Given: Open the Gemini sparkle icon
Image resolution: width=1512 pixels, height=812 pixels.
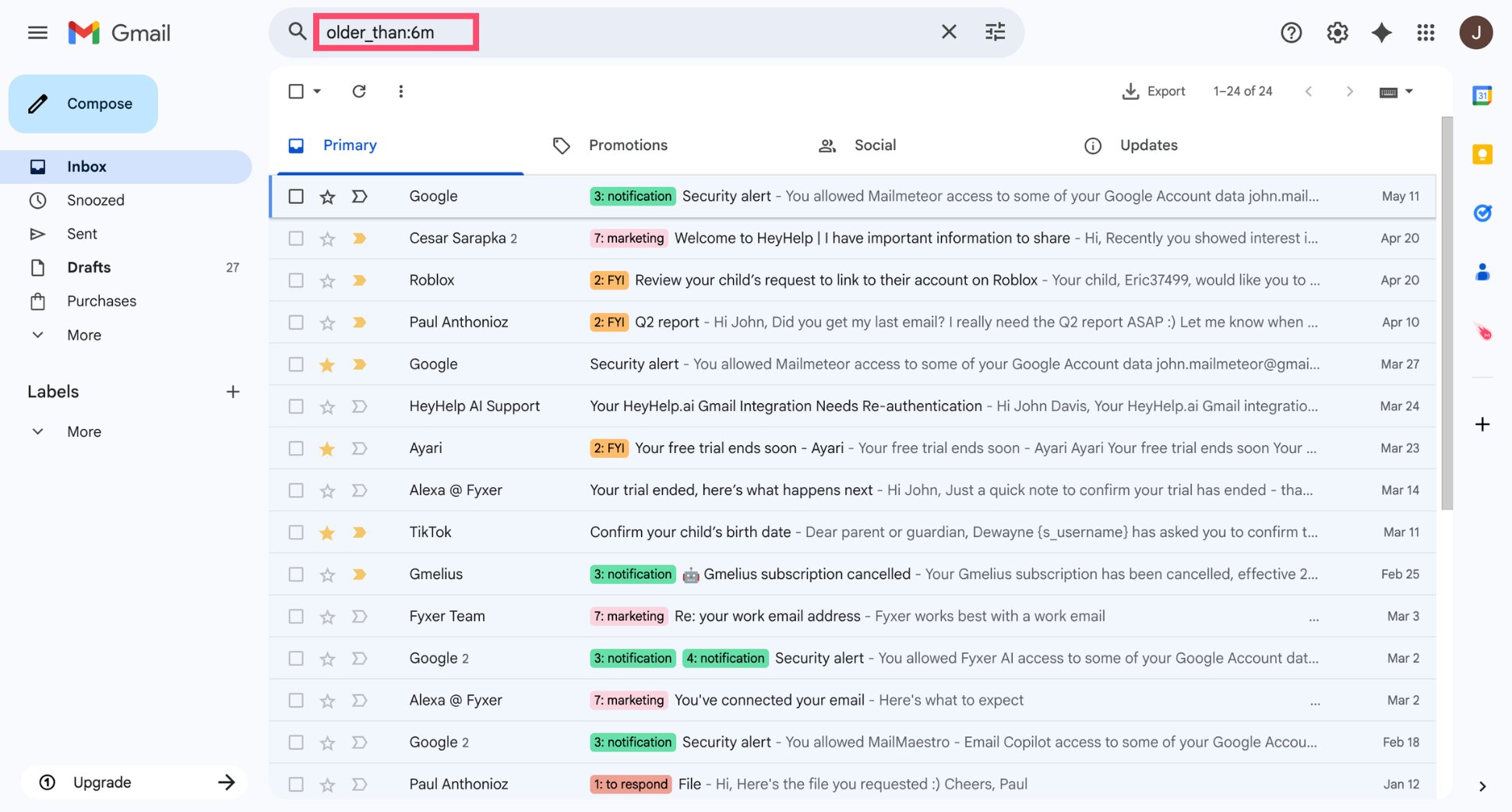Looking at the screenshot, I should 1381,33.
